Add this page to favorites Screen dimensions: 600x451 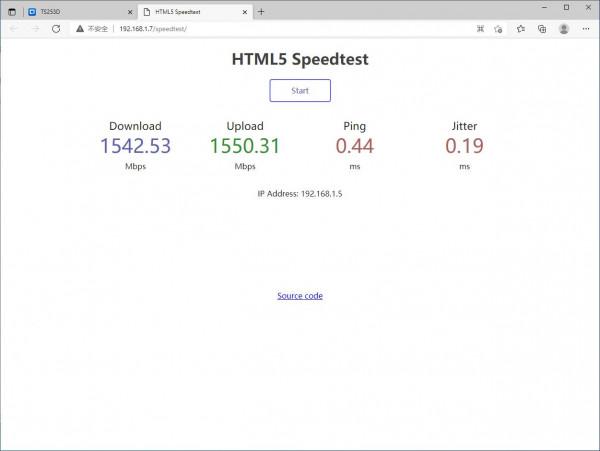498,29
